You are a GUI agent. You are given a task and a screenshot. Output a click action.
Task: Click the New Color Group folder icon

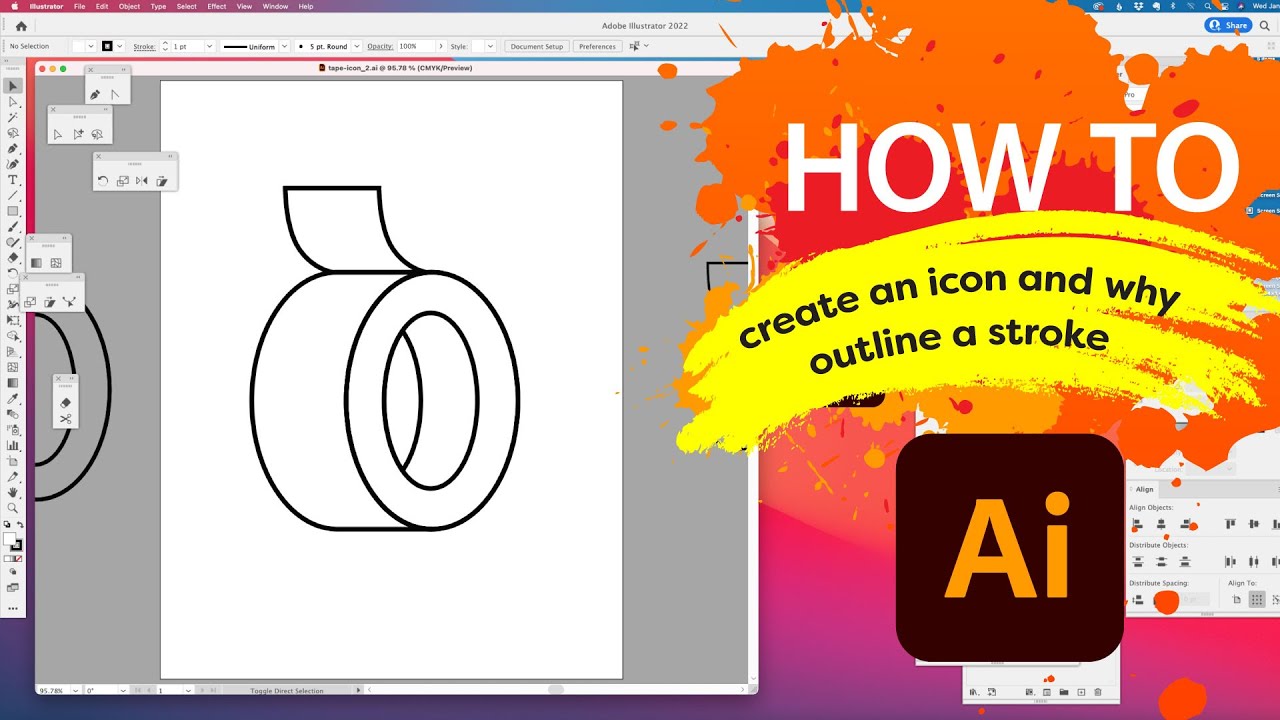(1064, 692)
